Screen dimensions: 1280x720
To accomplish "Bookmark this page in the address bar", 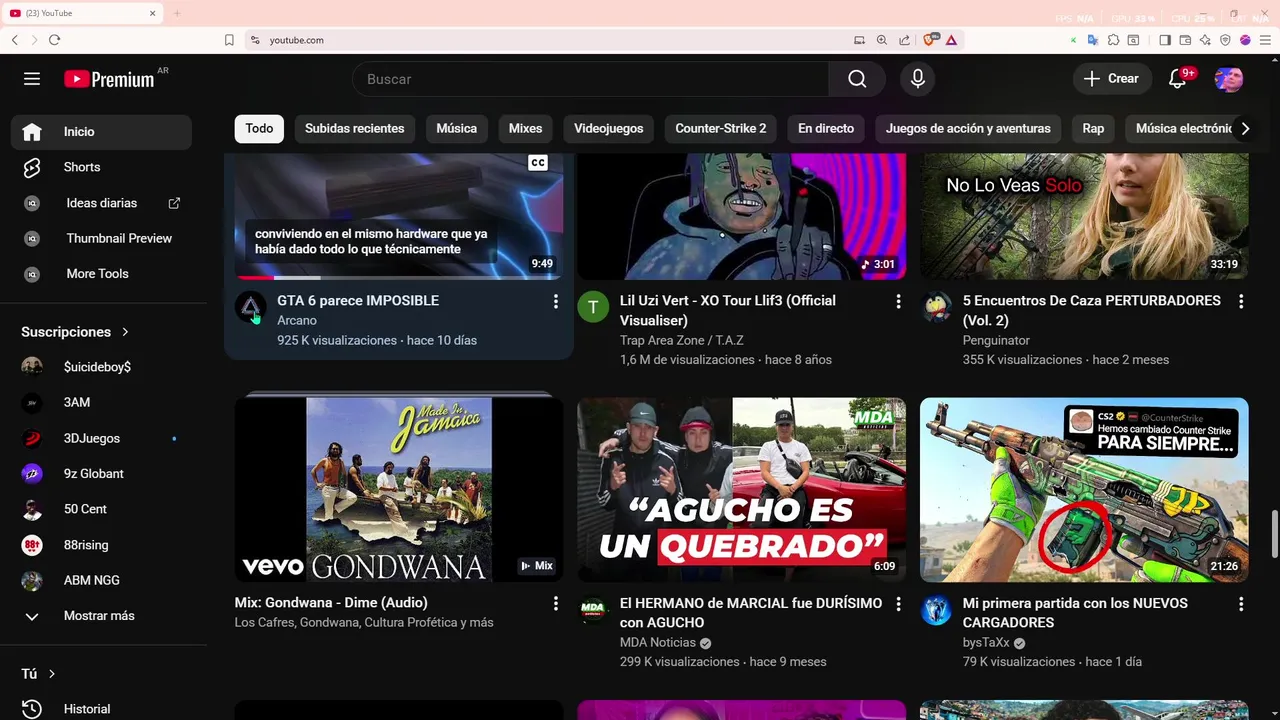I will tap(229, 40).
